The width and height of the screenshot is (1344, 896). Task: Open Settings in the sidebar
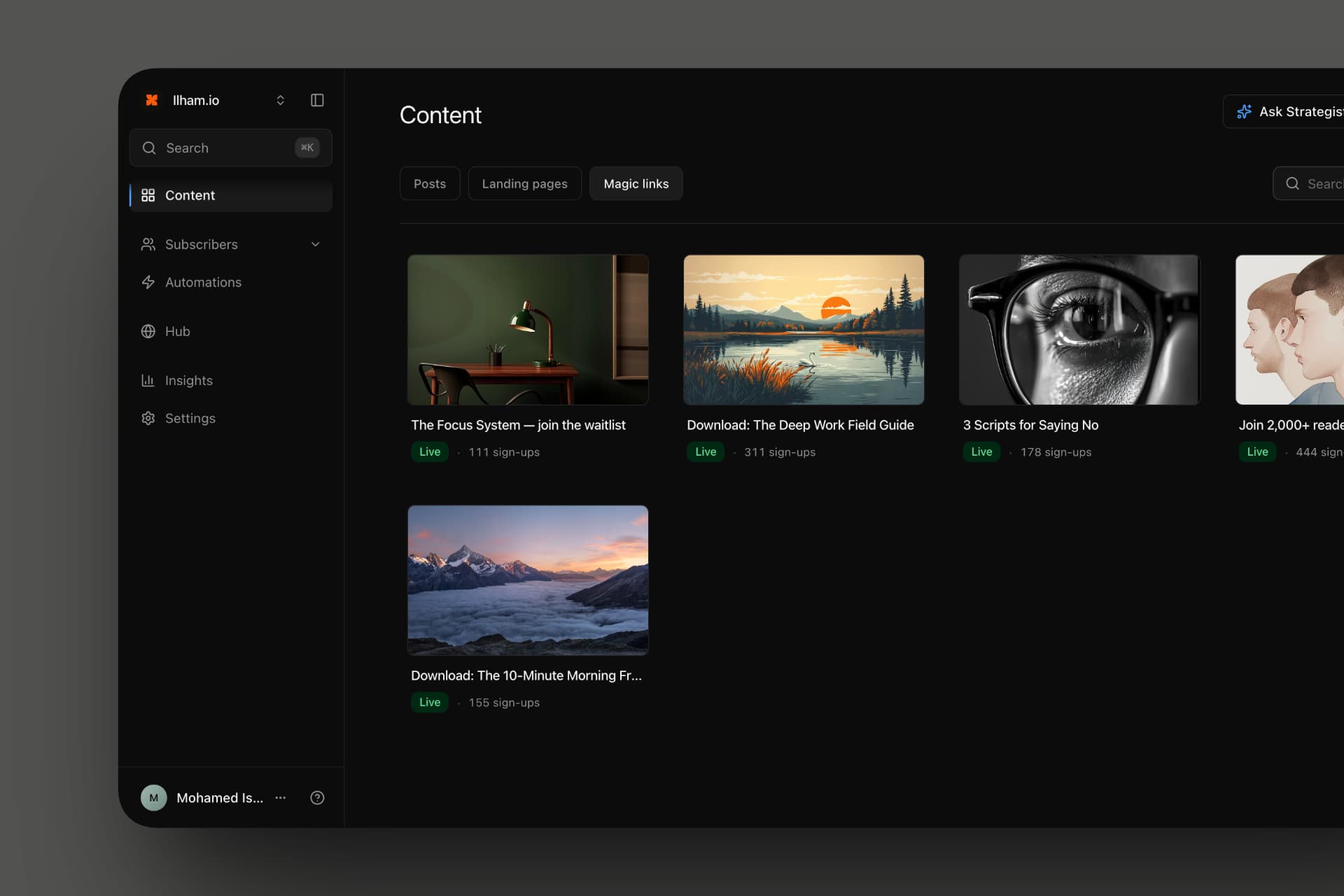pos(231,418)
